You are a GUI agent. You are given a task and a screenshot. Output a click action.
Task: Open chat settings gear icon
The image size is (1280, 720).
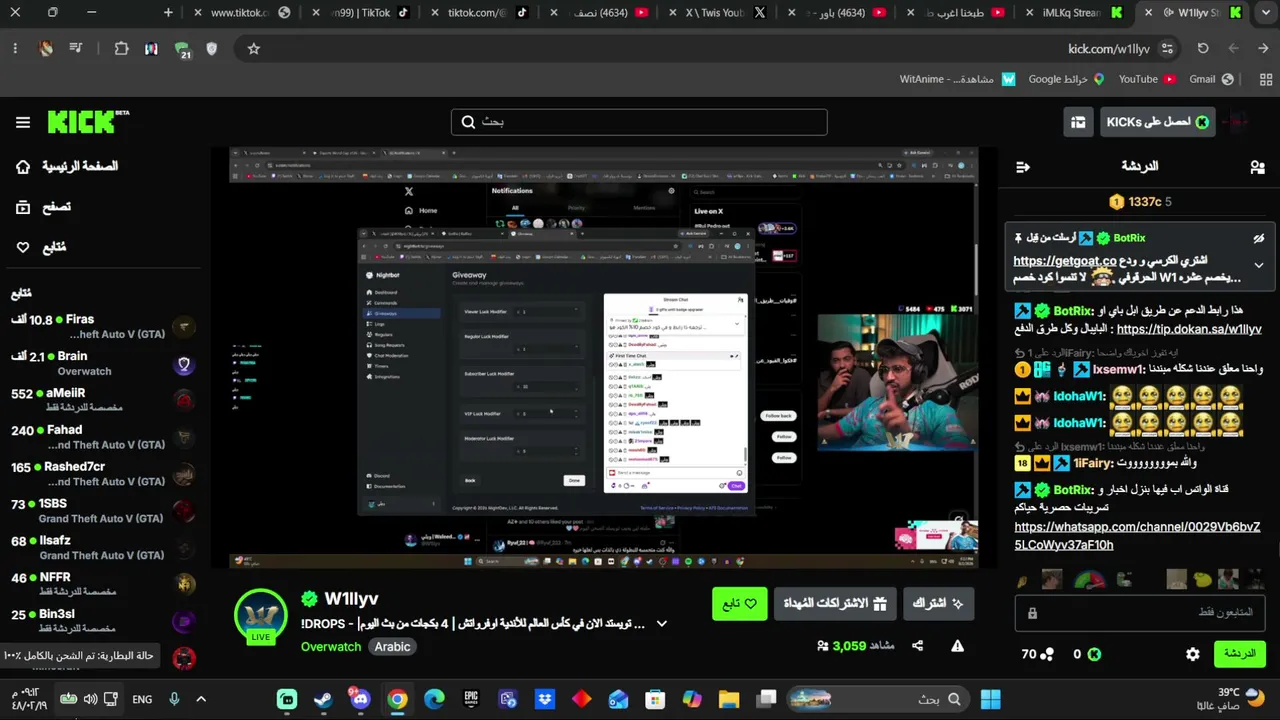(x=1193, y=654)
